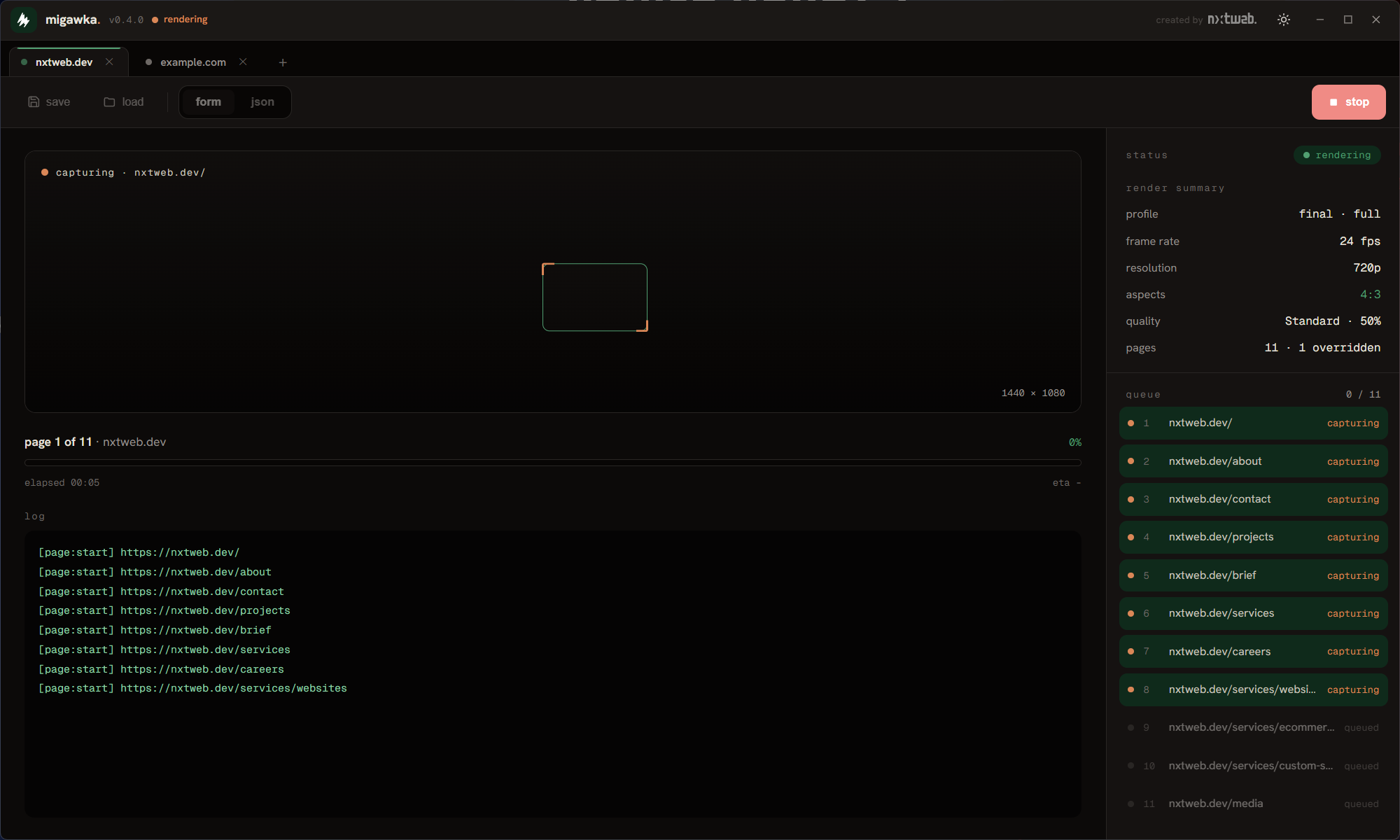1400x840 pixels.
Task: Close the nxtweb.dev tab
Action: 109,62
